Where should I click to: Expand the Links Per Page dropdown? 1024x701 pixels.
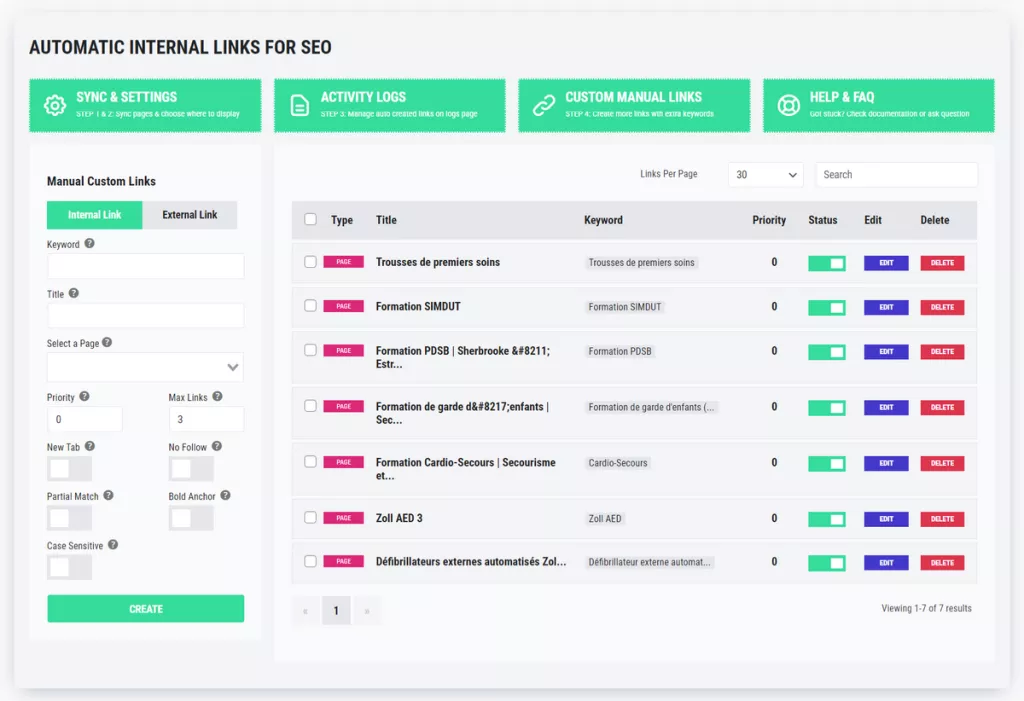tap(766, 175)
